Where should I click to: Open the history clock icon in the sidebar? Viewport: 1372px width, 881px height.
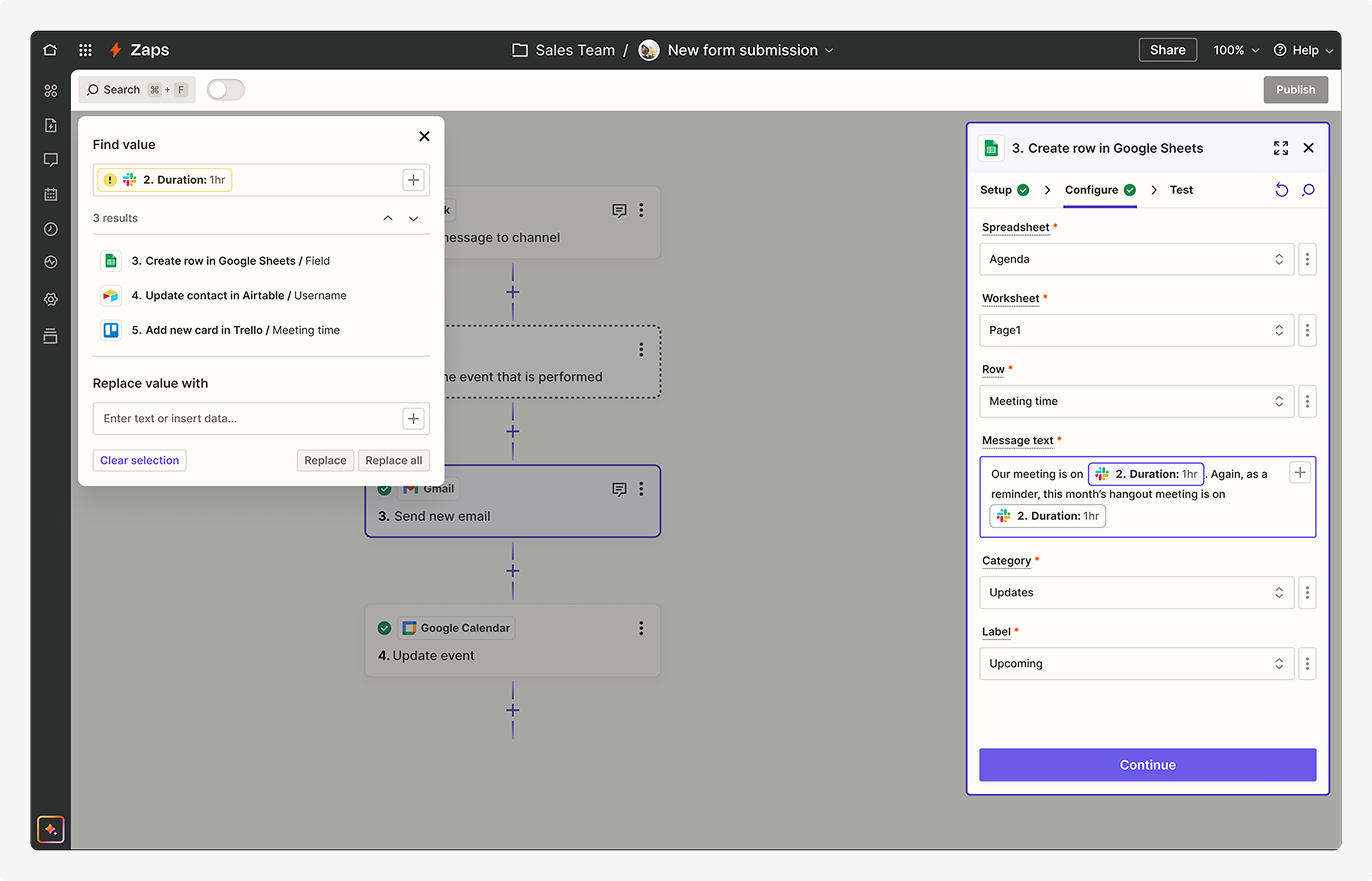coord(51,229)
